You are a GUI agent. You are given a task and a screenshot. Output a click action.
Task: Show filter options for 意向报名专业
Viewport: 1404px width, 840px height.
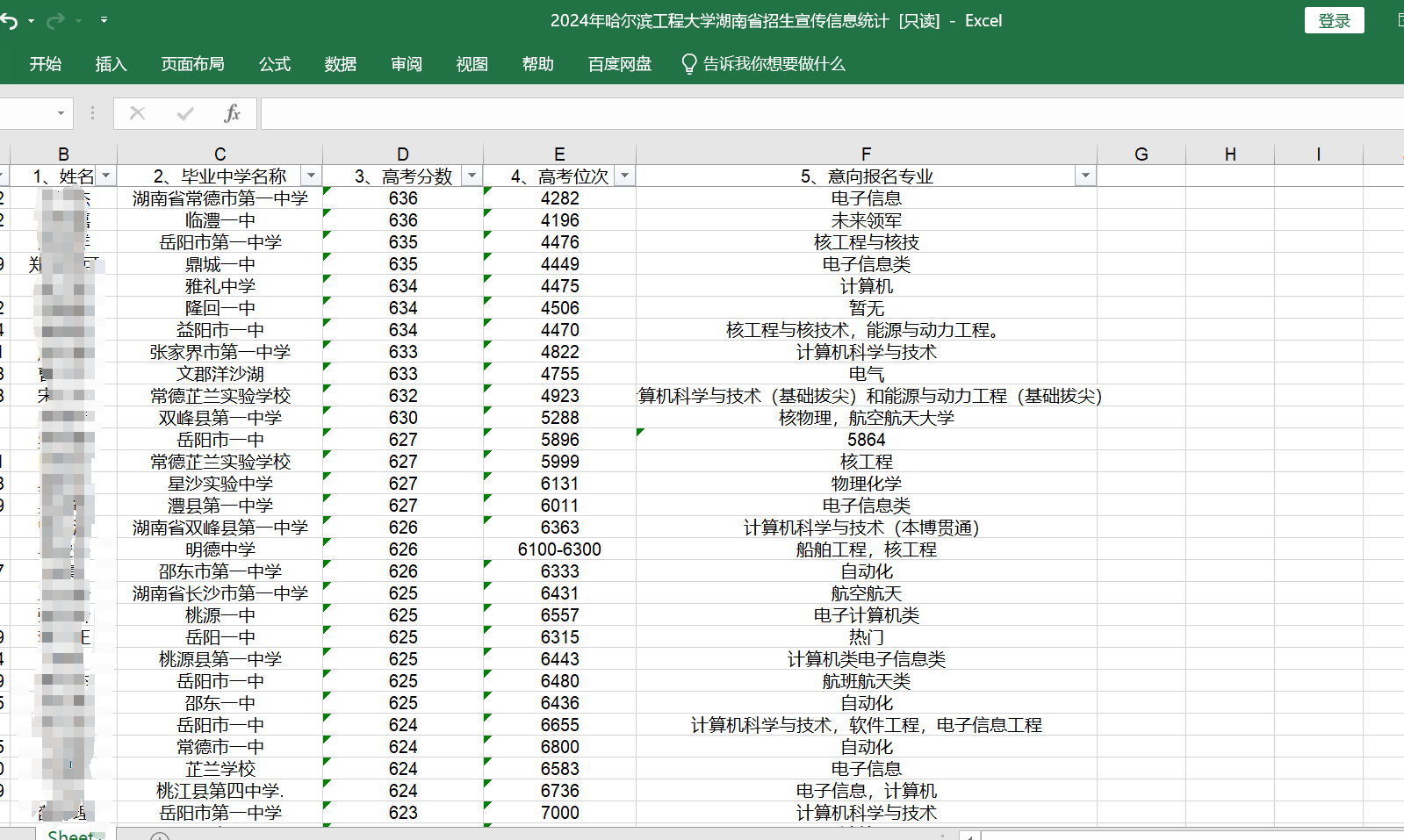[x=1085, y=176]
